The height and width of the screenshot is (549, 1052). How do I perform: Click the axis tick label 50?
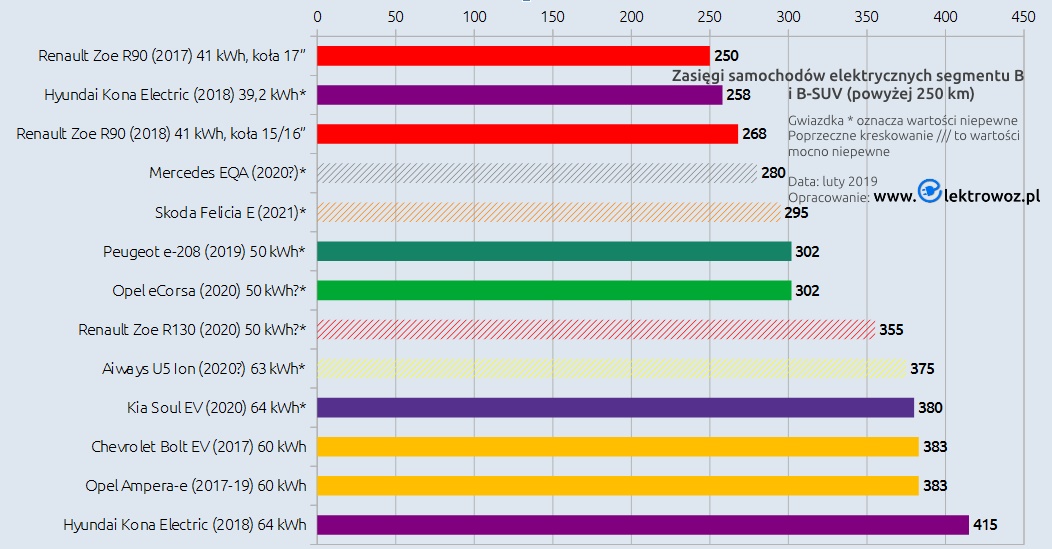(396, 17)
